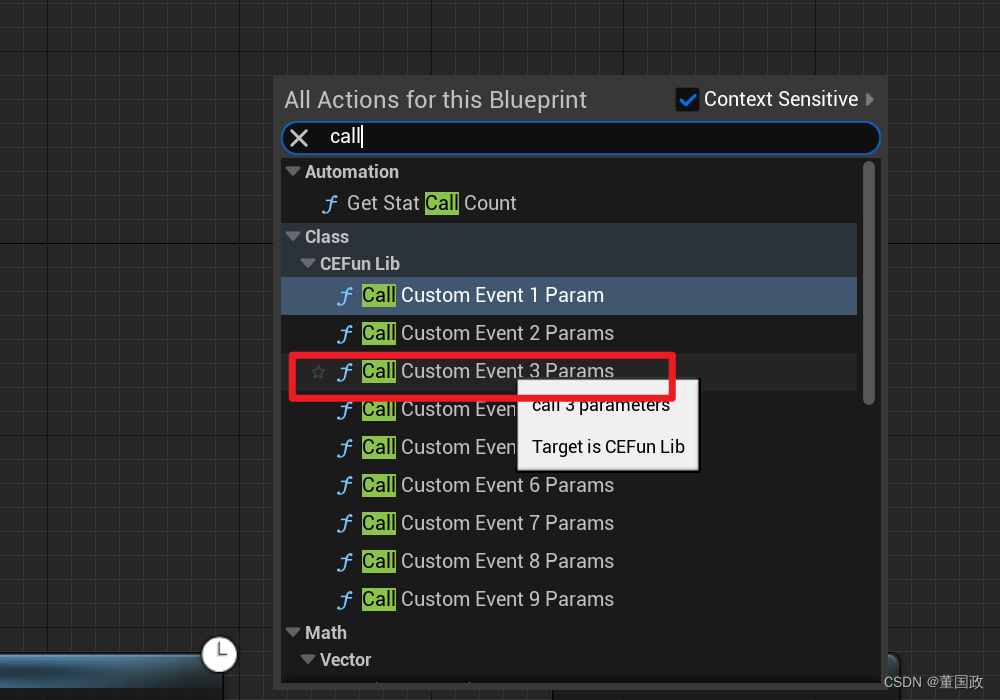
Task: Collapse the CEFun Lib section
Action: point(307,263)
